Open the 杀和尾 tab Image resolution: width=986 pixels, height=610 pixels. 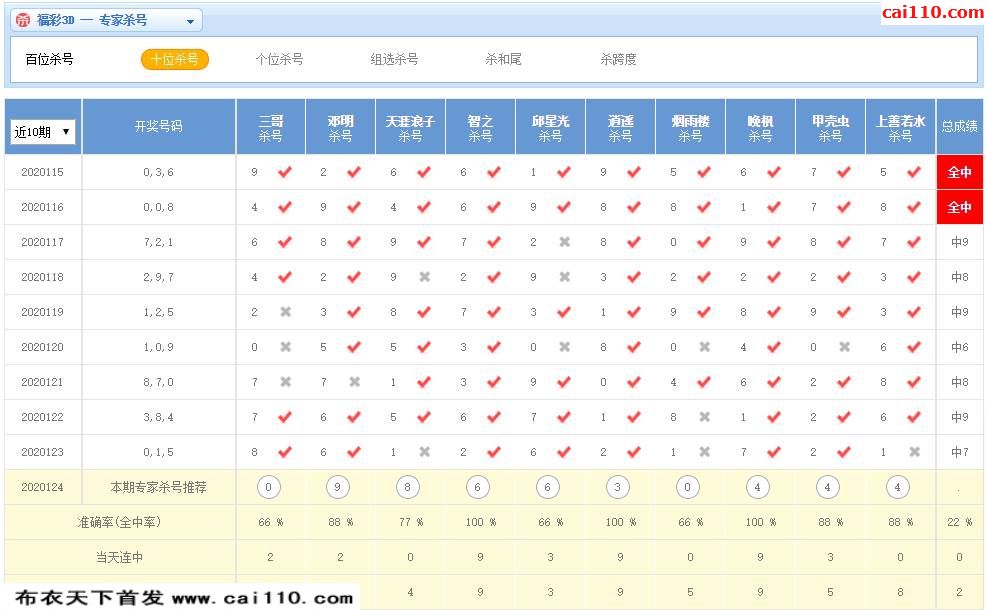(503, 60)
